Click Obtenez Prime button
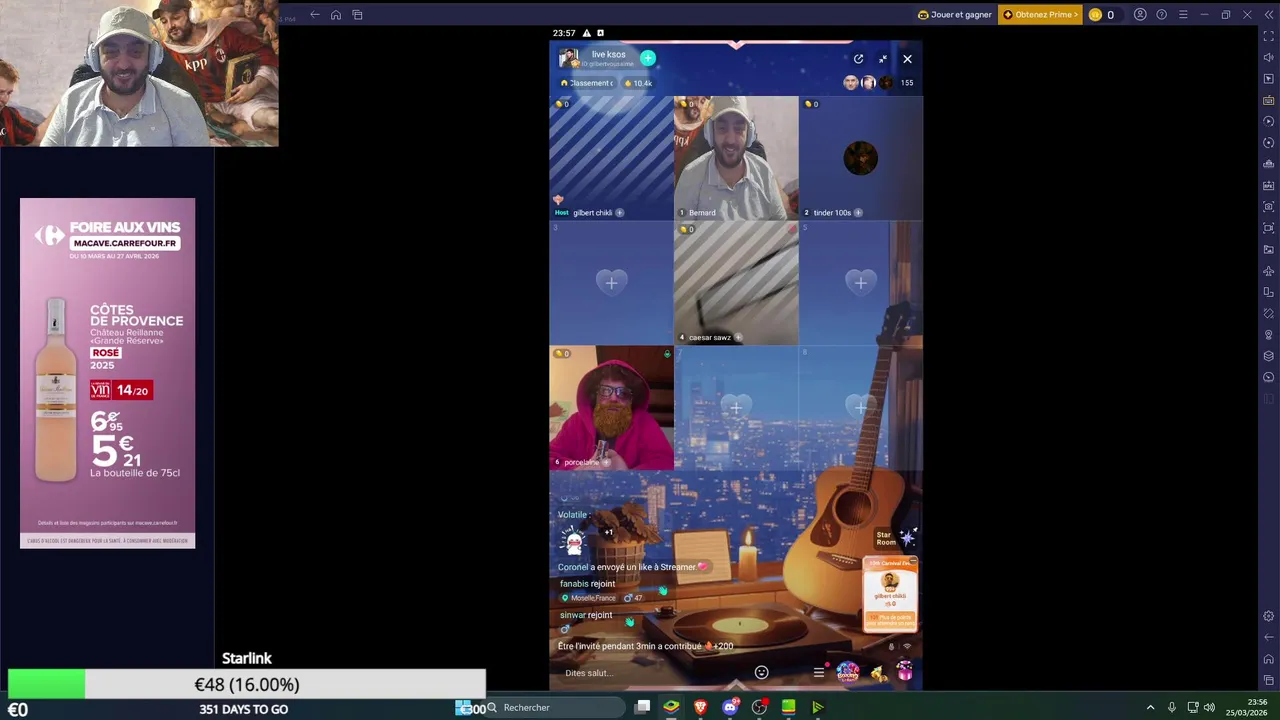 coord(1040,15)
